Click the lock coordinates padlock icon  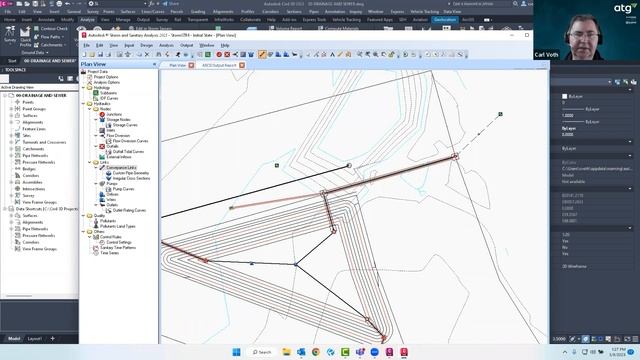click(x=391, y=54)
